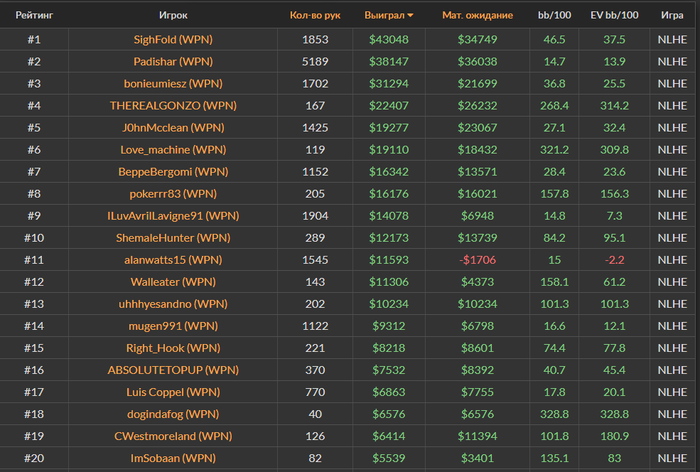
Task: Select the 95.1 EV bb/100 value
Action: coord(614,238)
